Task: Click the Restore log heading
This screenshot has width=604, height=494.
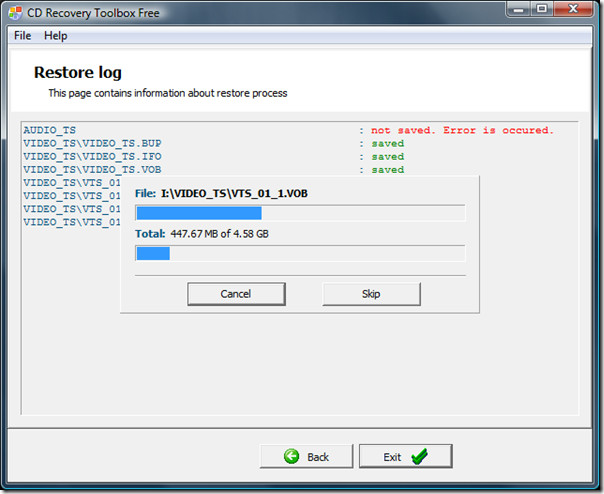Action: (x=78, y=72)
